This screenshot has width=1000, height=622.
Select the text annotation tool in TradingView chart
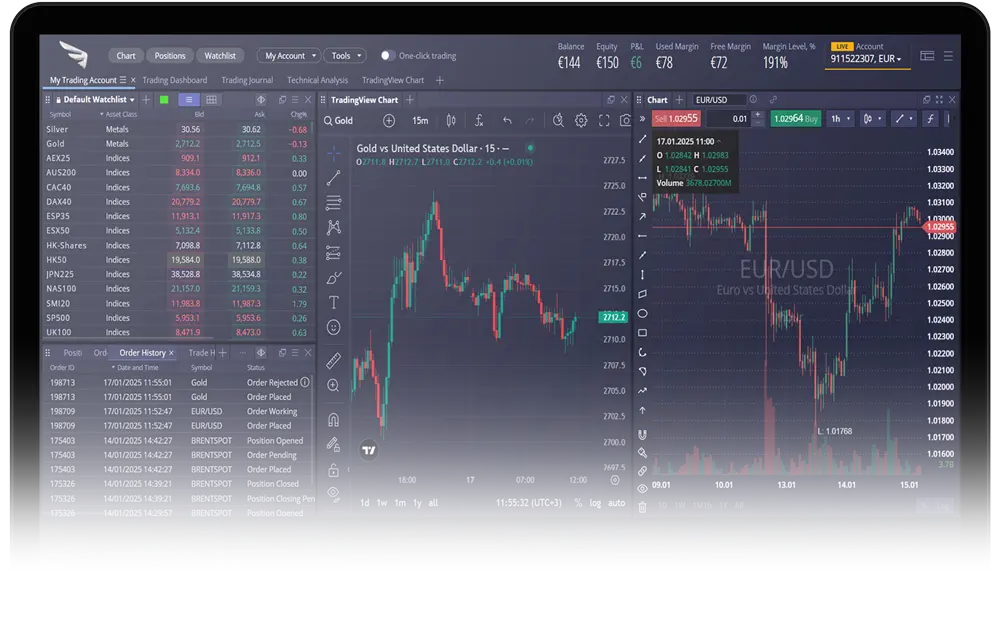click(x=334, y=302)
